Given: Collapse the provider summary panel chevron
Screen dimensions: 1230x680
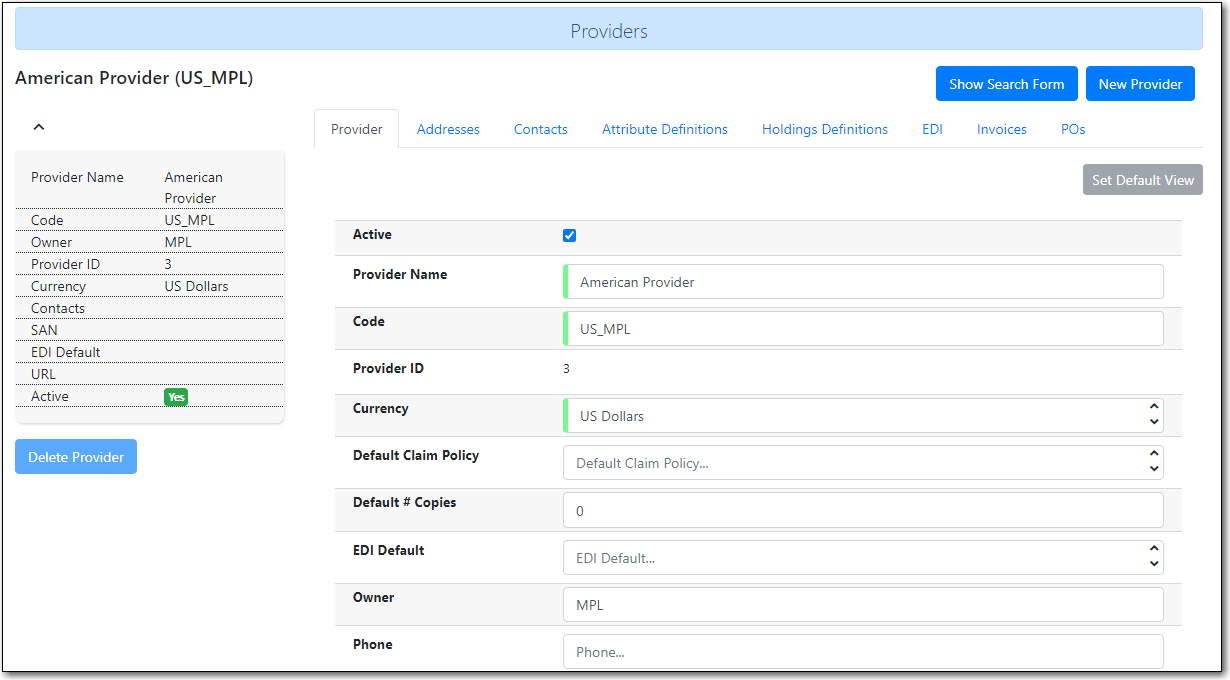Looking at the screenshot, I should [x=39, y=127].
